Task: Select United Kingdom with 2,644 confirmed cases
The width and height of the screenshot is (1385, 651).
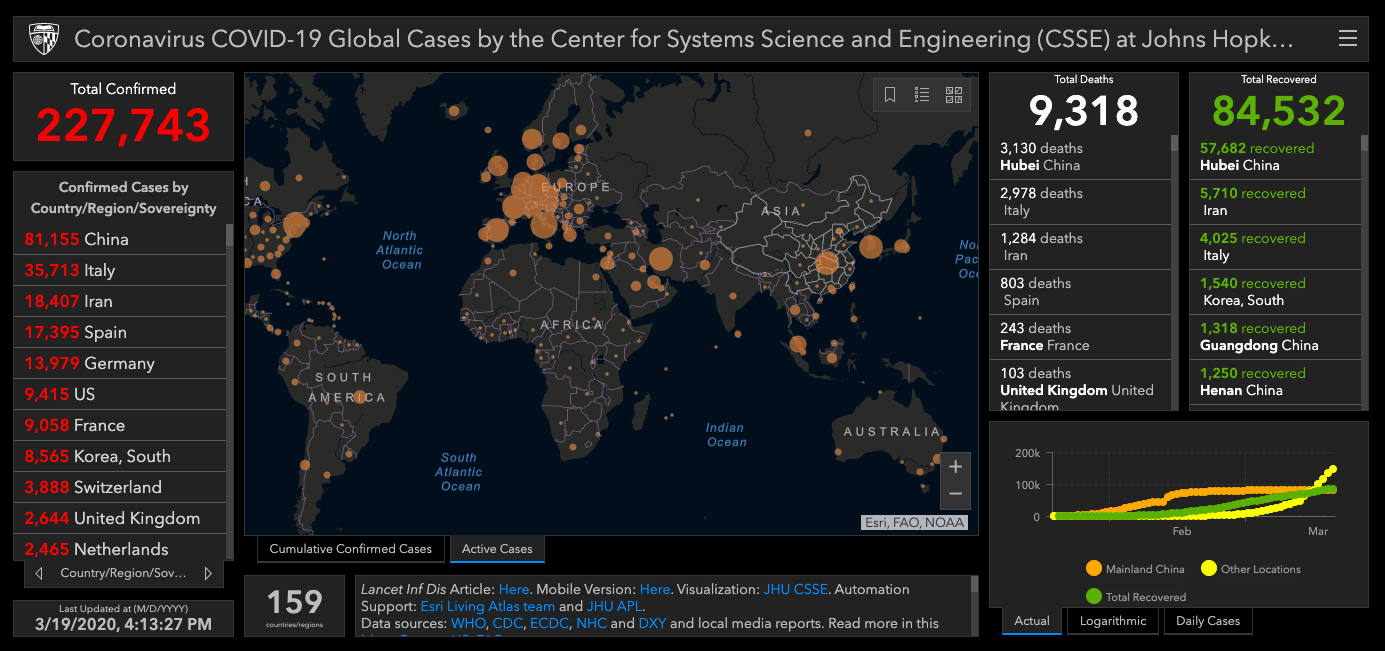Action: 120,518
